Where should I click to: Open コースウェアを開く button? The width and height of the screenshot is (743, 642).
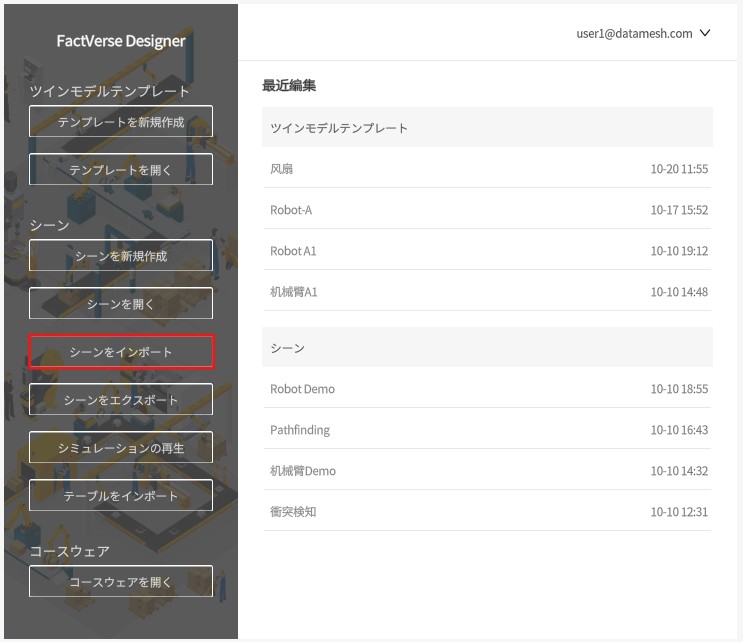[x=121, y=582]
